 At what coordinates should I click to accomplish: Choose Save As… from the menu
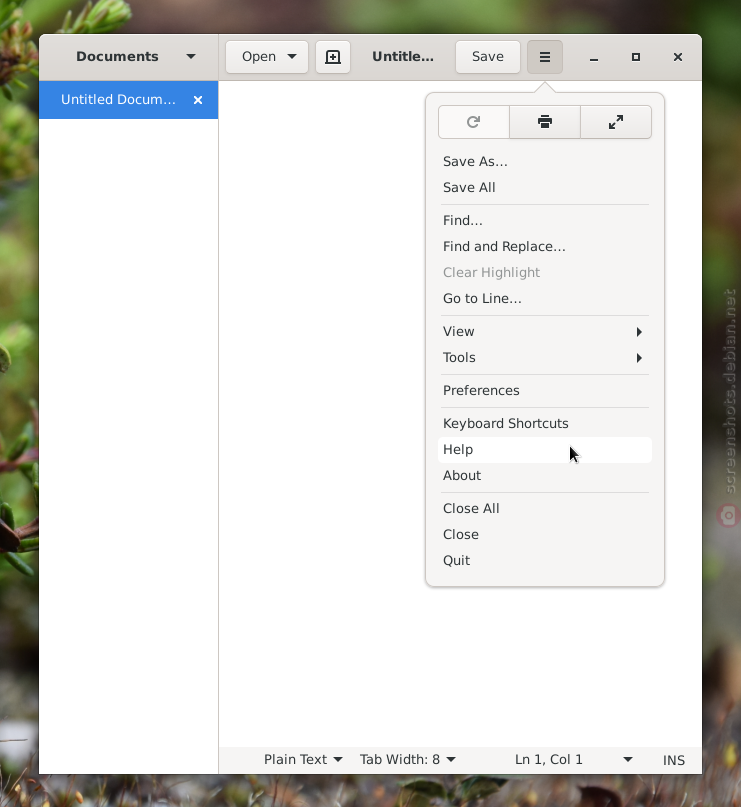click(x=544, y=162)
